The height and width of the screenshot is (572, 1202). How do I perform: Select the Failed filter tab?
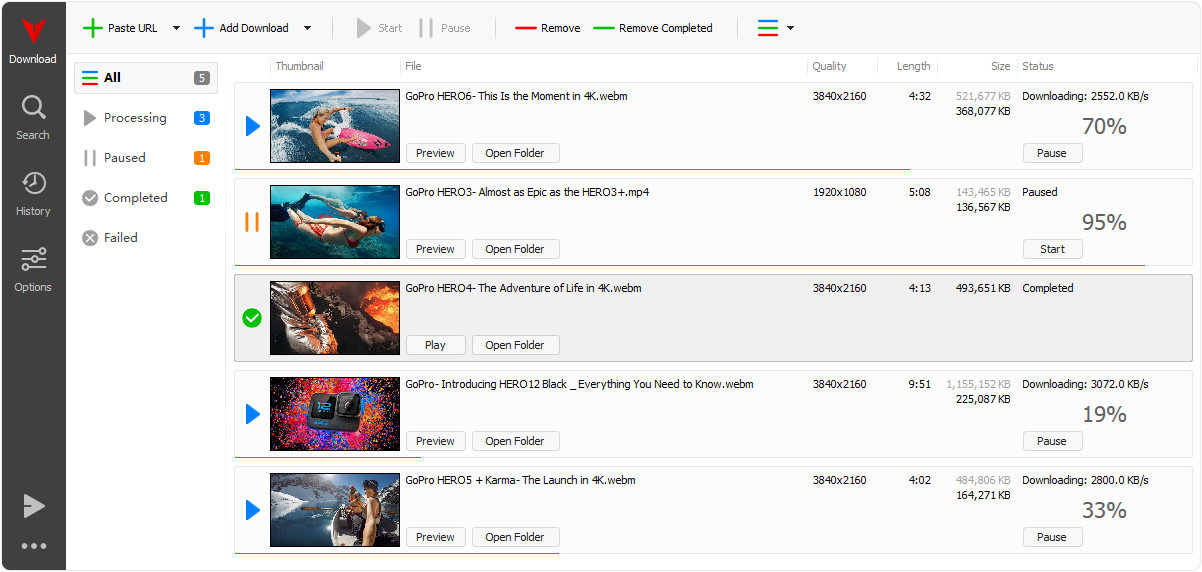click(x=146, y=238)
